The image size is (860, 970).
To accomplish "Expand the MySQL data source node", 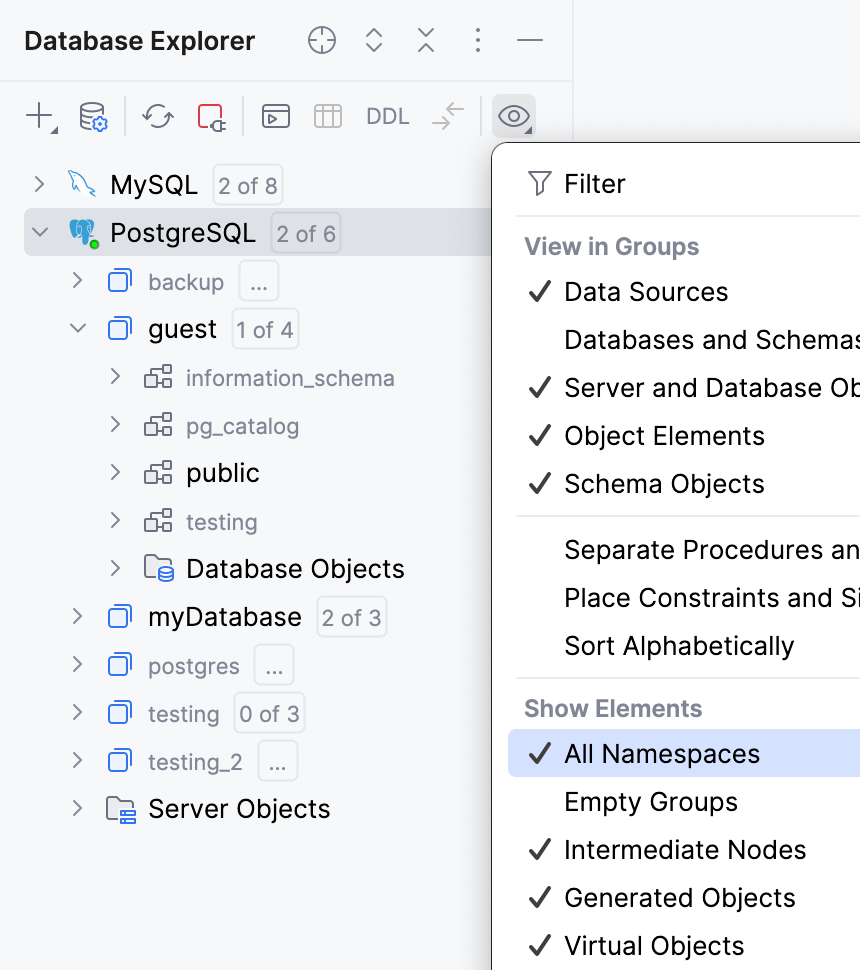I will pos(38,184).
